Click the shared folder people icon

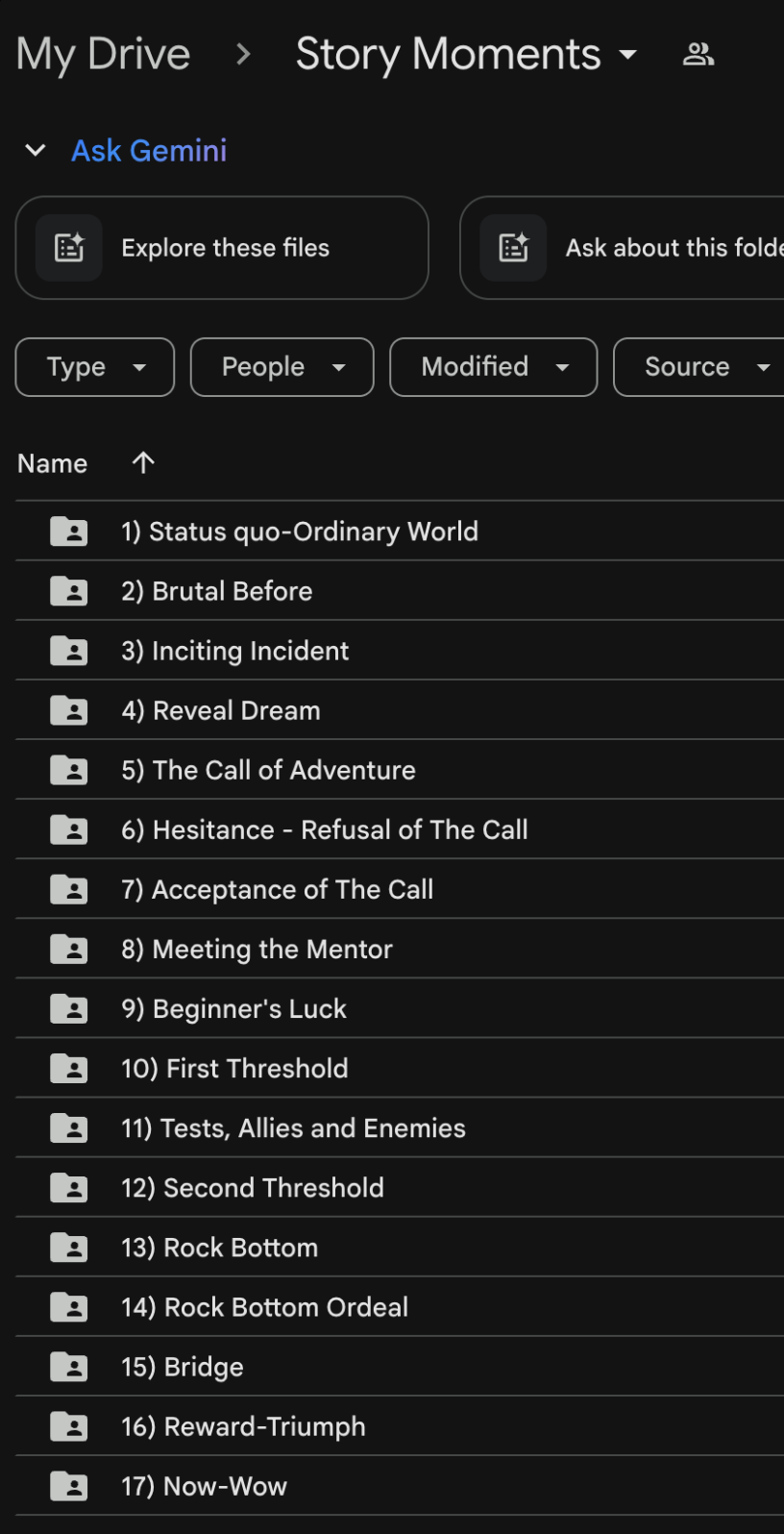[698, 55]
